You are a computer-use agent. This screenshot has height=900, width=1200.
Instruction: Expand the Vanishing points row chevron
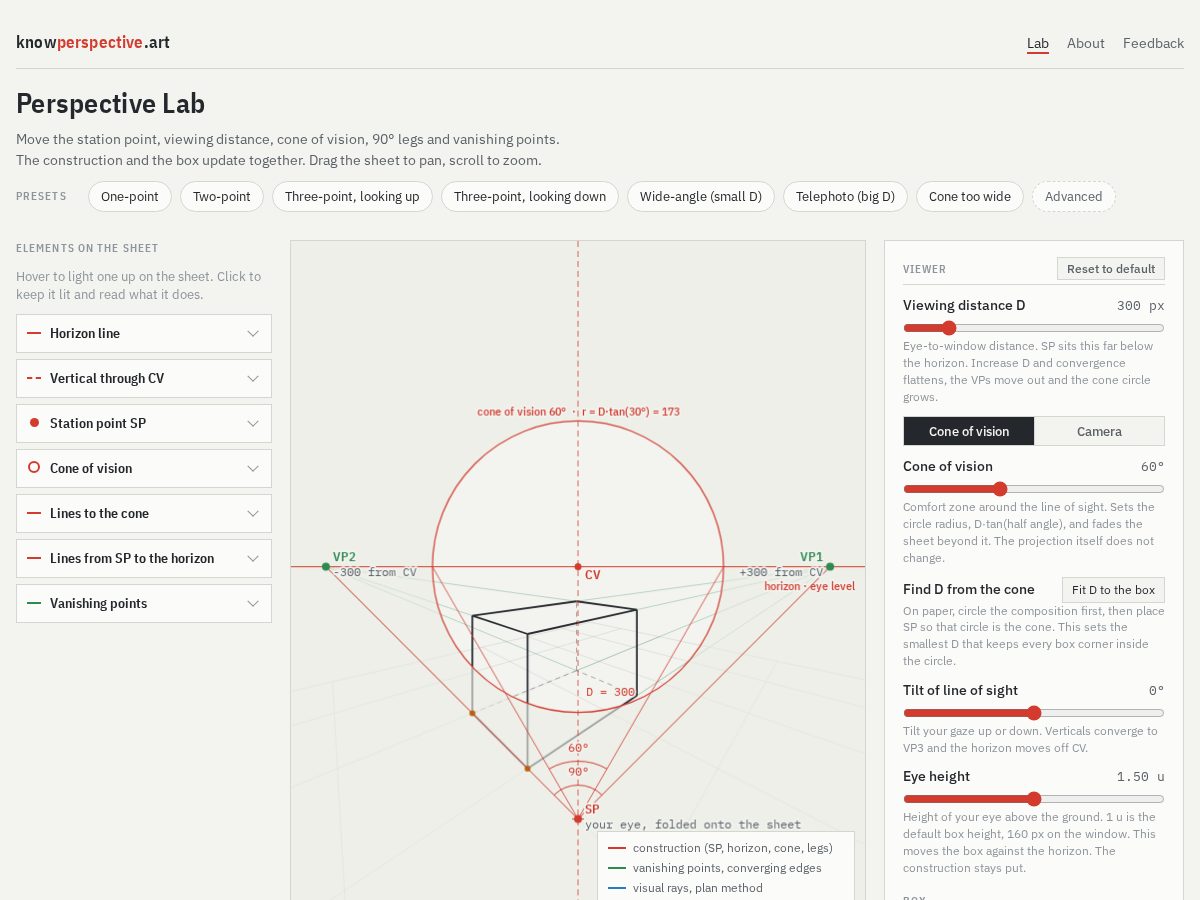[x=253, y=604]
